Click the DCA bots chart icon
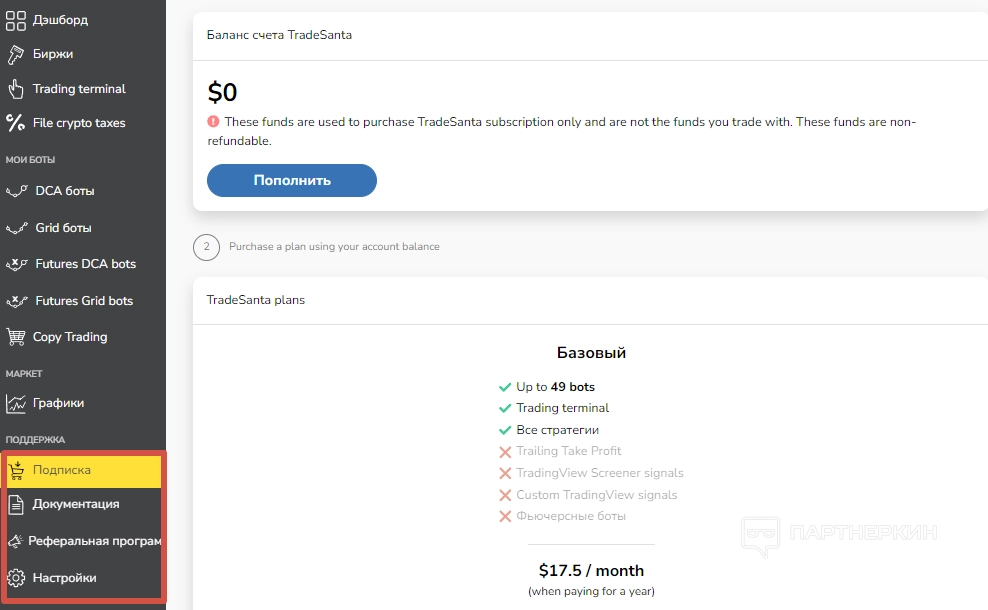Image resolution: width=988 pixels, height=610 pixels. 17,191
